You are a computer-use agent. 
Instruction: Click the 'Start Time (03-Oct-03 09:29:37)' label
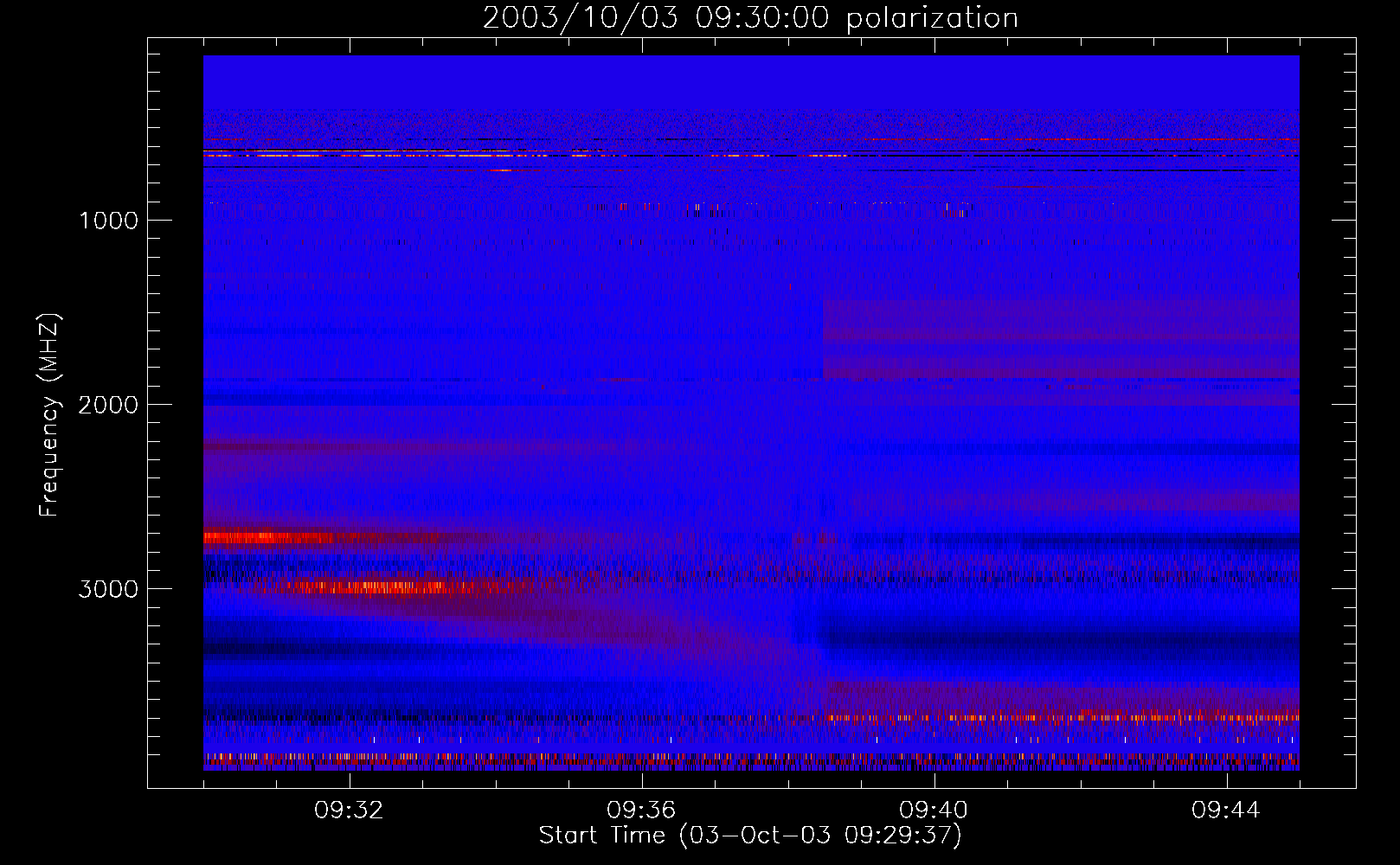coord(750,836)
